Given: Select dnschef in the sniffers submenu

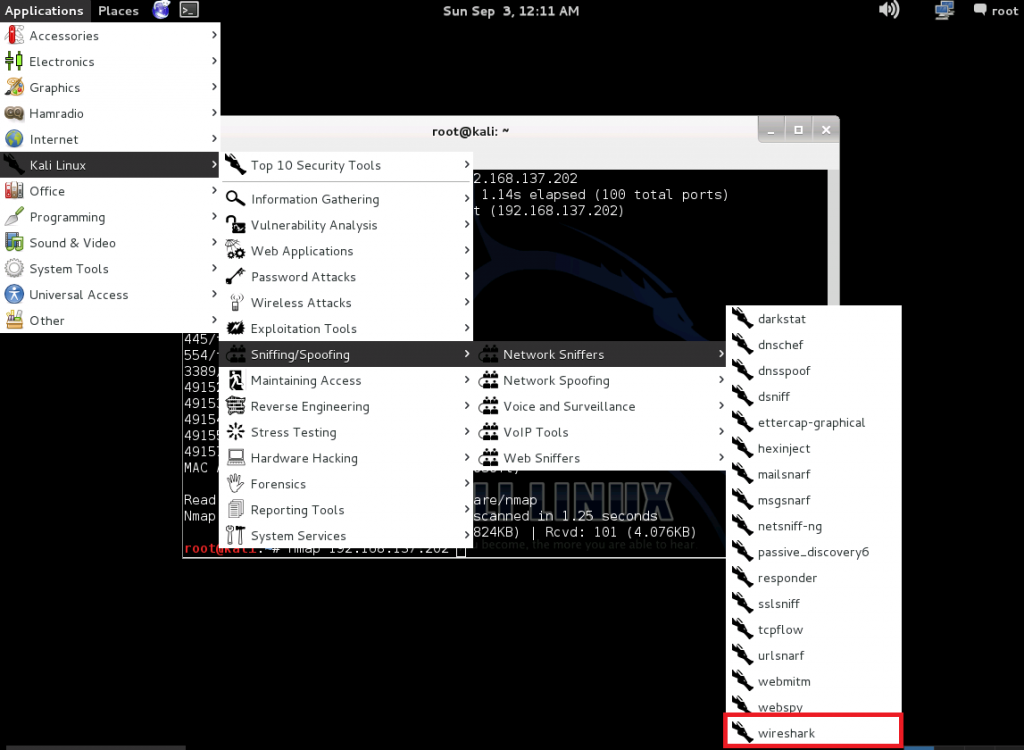Looking at the screenshot, I should click(814, 345).
